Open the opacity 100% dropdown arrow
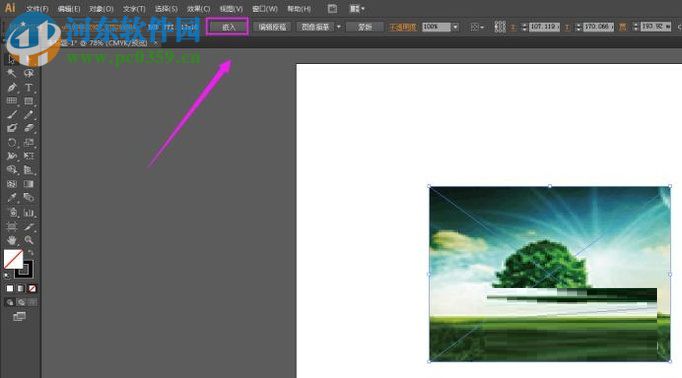 coord(455,27)
